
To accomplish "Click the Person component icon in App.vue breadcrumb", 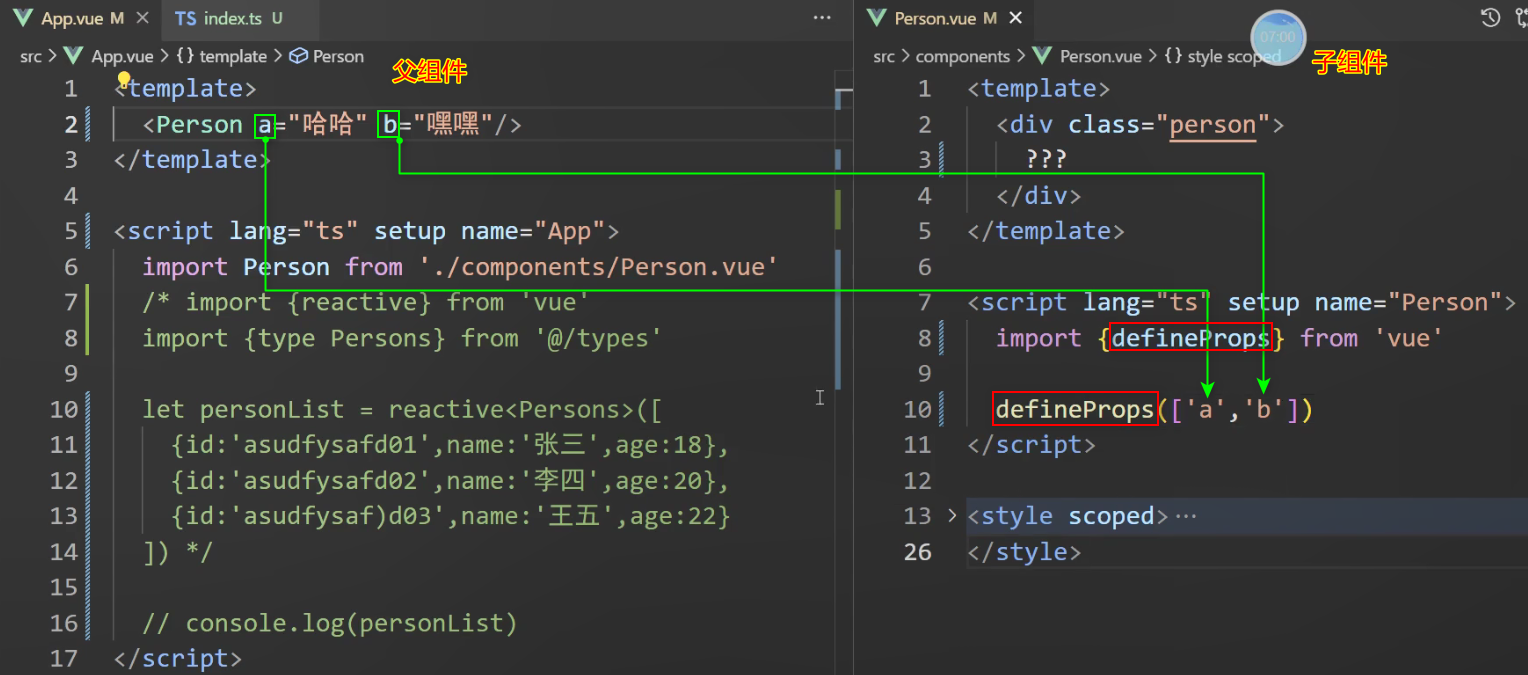I will pyautogui.click(x=298, y=56).
